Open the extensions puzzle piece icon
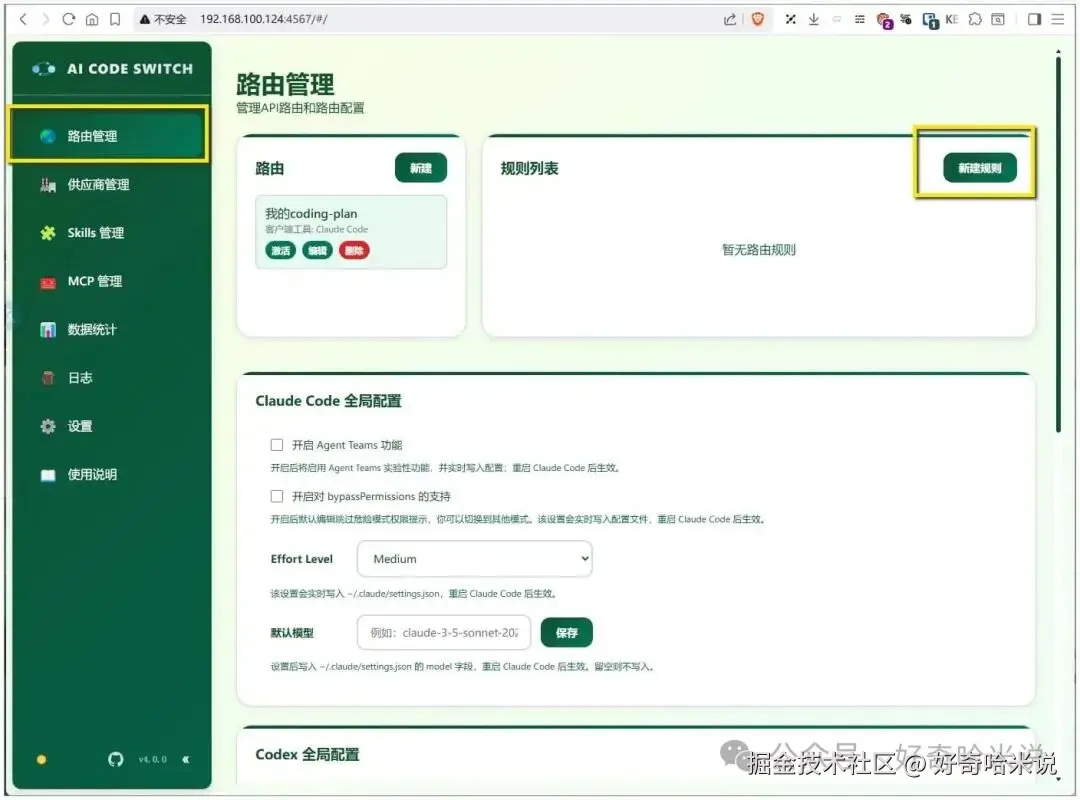Image resolution: width=1080 pixels, height=800 pixels. tap(975, 19)
